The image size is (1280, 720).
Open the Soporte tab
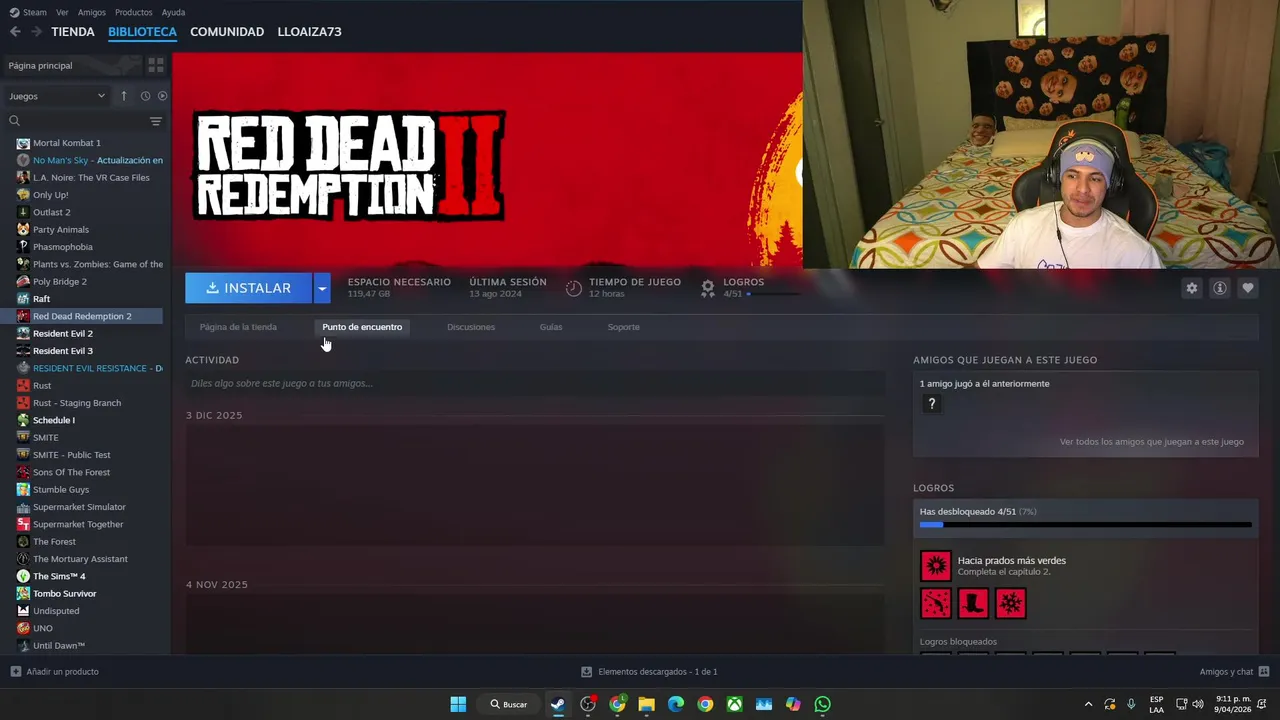pos(624,327)
